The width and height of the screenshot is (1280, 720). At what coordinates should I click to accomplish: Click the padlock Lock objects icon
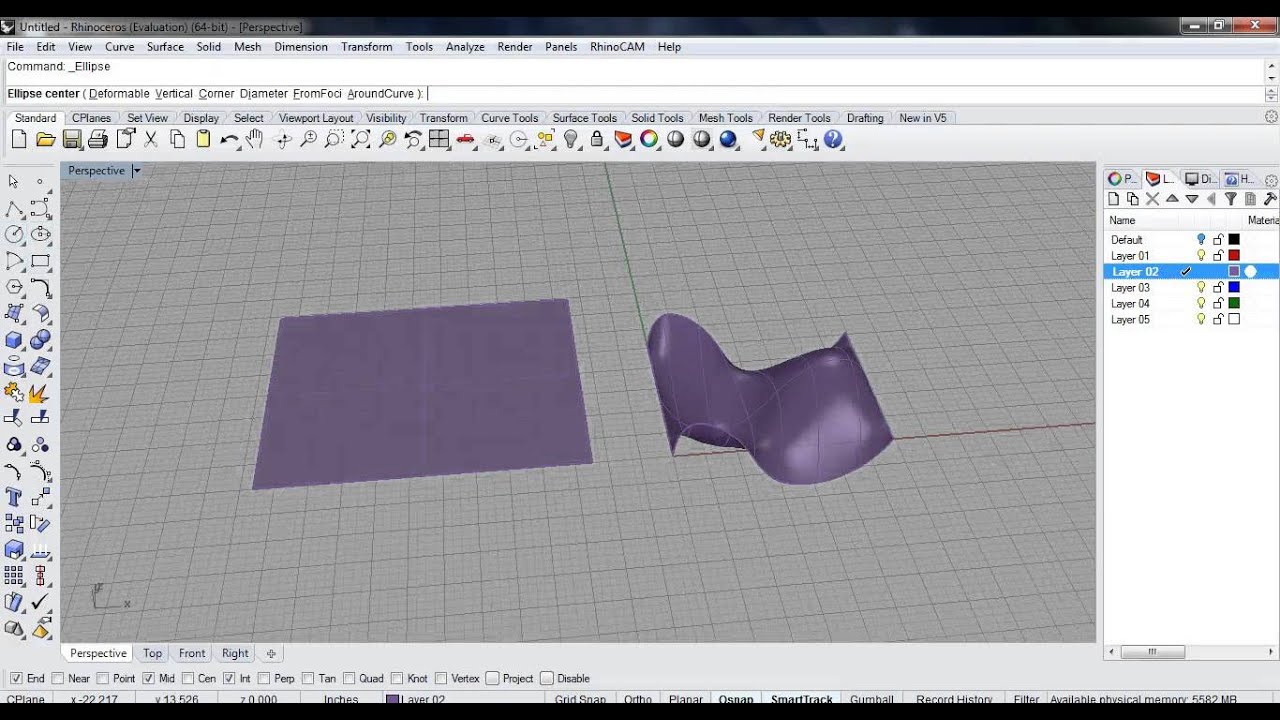pos(597,140)
